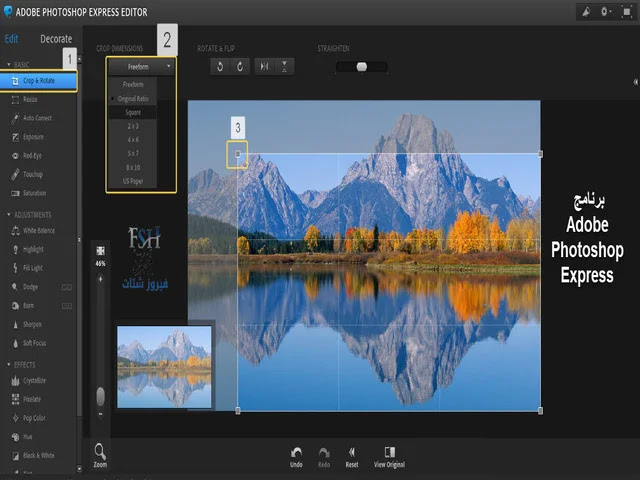Collapse the BASIC section
Viewport: 640px width, 480px height.
9,64
